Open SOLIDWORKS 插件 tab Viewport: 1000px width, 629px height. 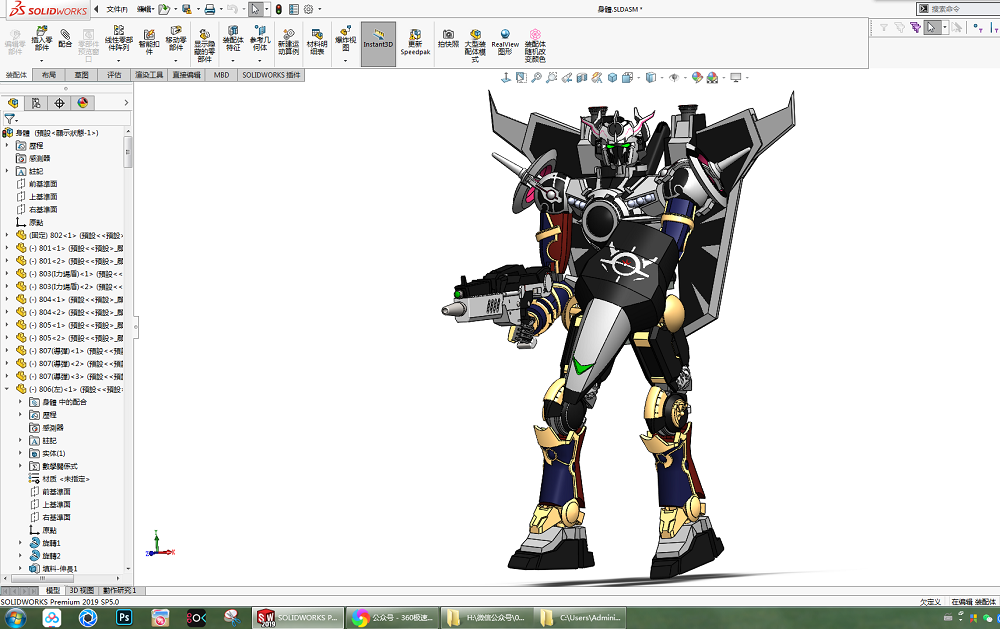click(x=271, y=75)
